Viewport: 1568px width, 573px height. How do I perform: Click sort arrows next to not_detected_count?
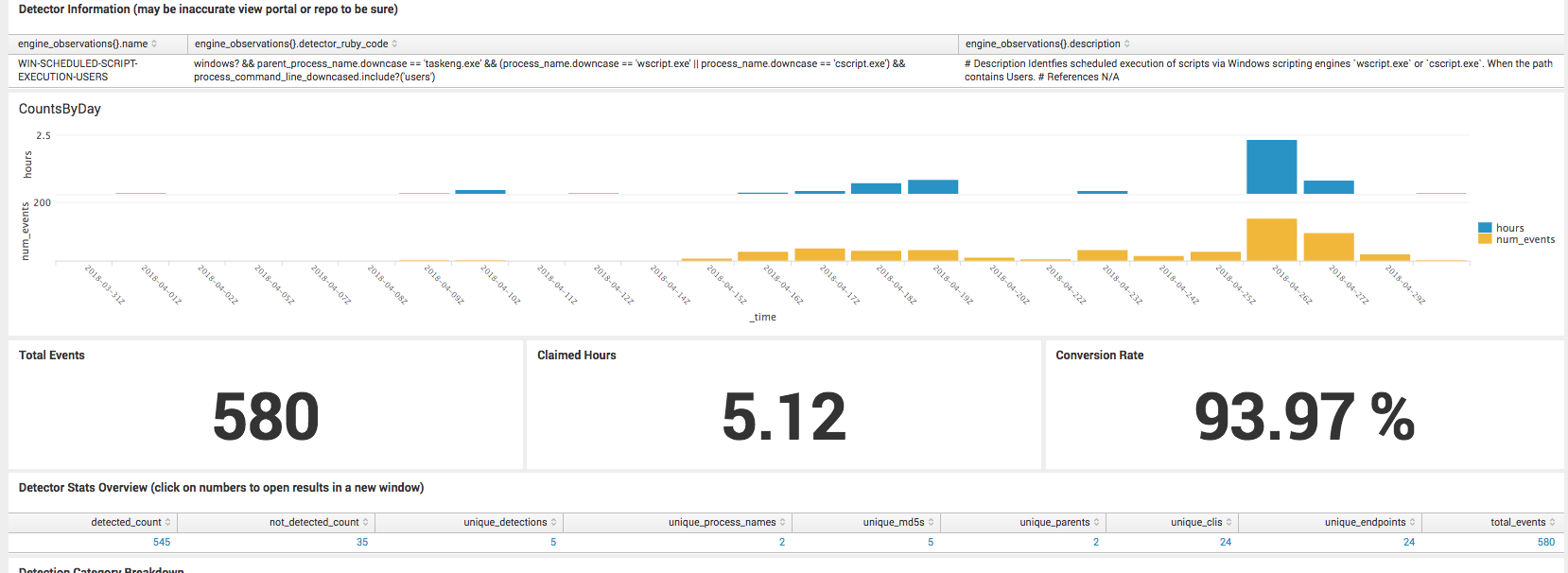[x=366, y=523]
